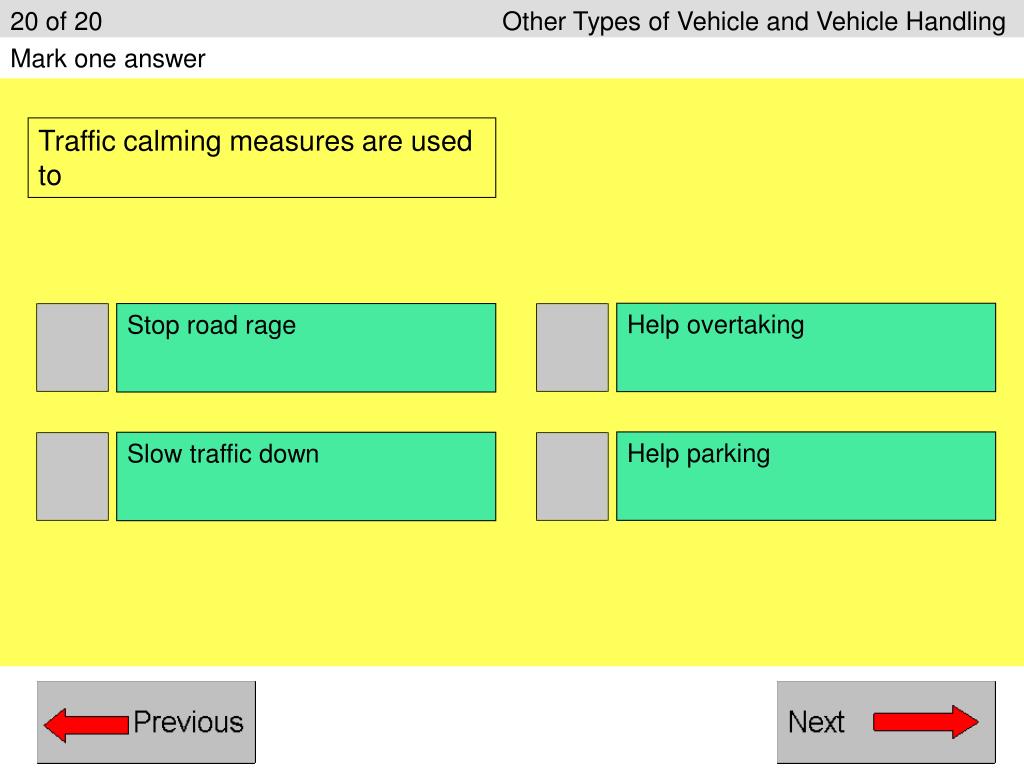This screenshot has width=1024, height=768.
Task: Click the red left arrow icon
Action: [86, 724]
